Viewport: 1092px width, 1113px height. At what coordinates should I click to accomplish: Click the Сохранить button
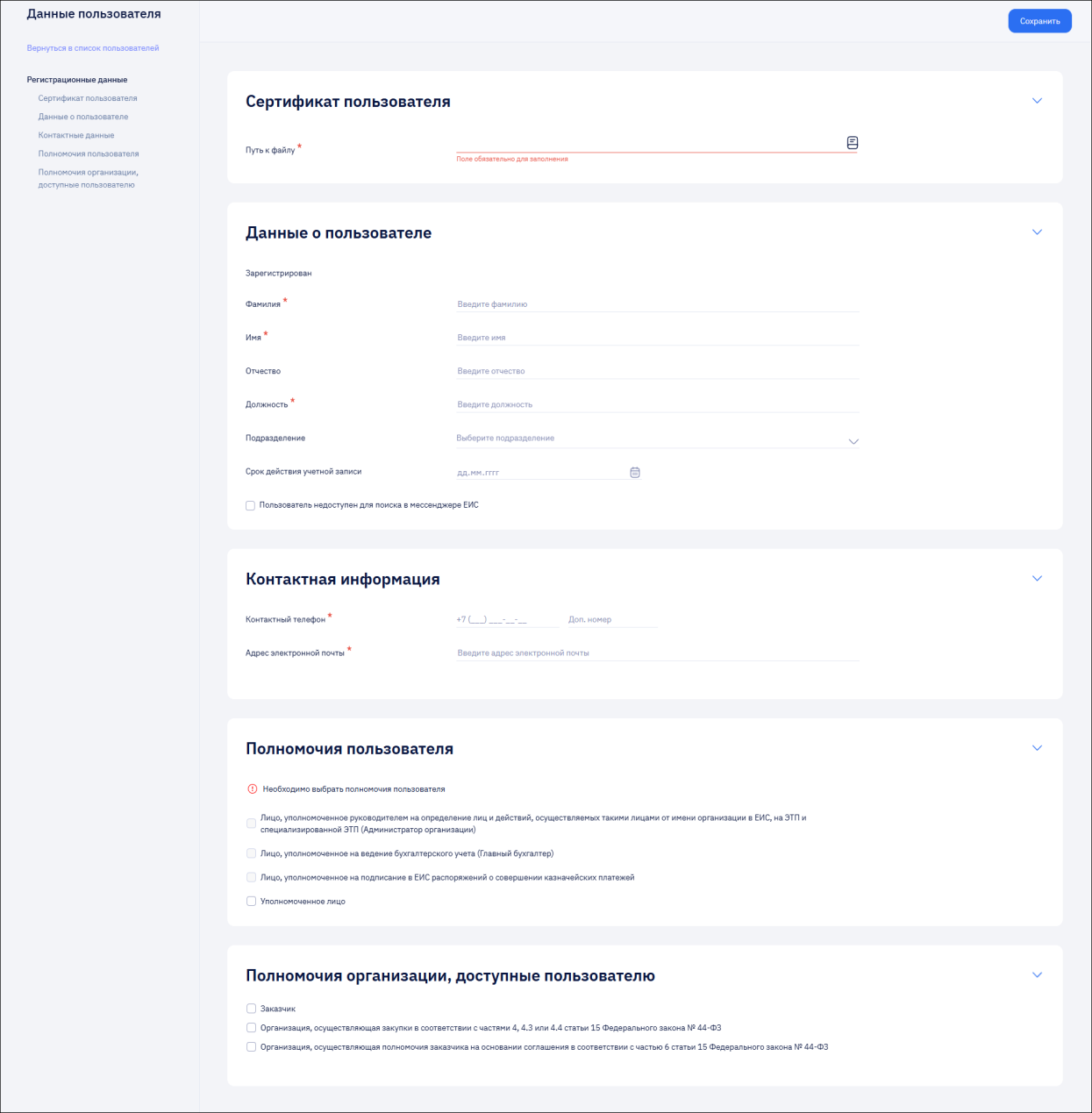click(1039, 21)
